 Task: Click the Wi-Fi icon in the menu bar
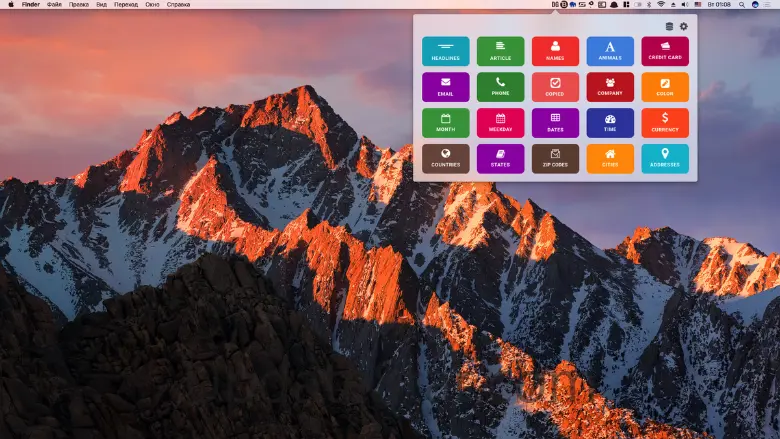(661, 5)
